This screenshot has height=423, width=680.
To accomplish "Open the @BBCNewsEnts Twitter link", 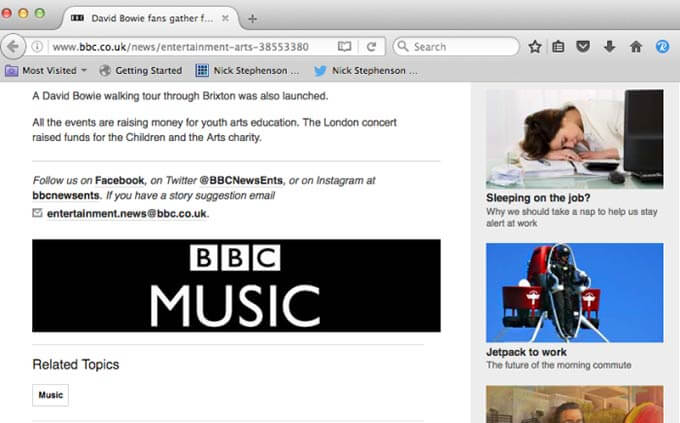I will coord(241,180).
